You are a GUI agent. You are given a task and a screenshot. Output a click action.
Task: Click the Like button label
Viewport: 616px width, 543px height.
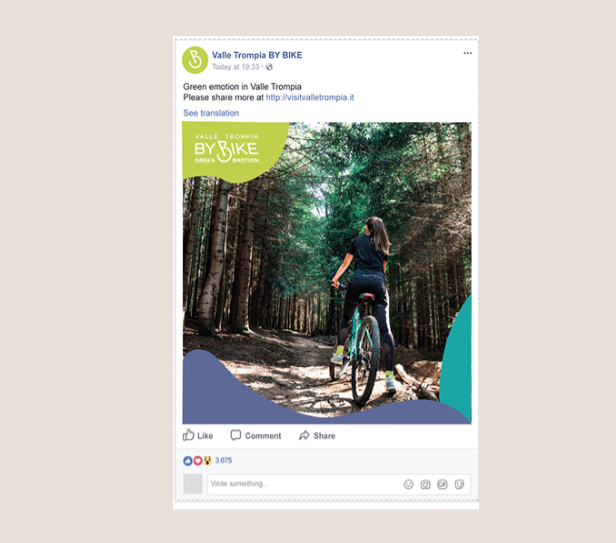tap(205, 436)
